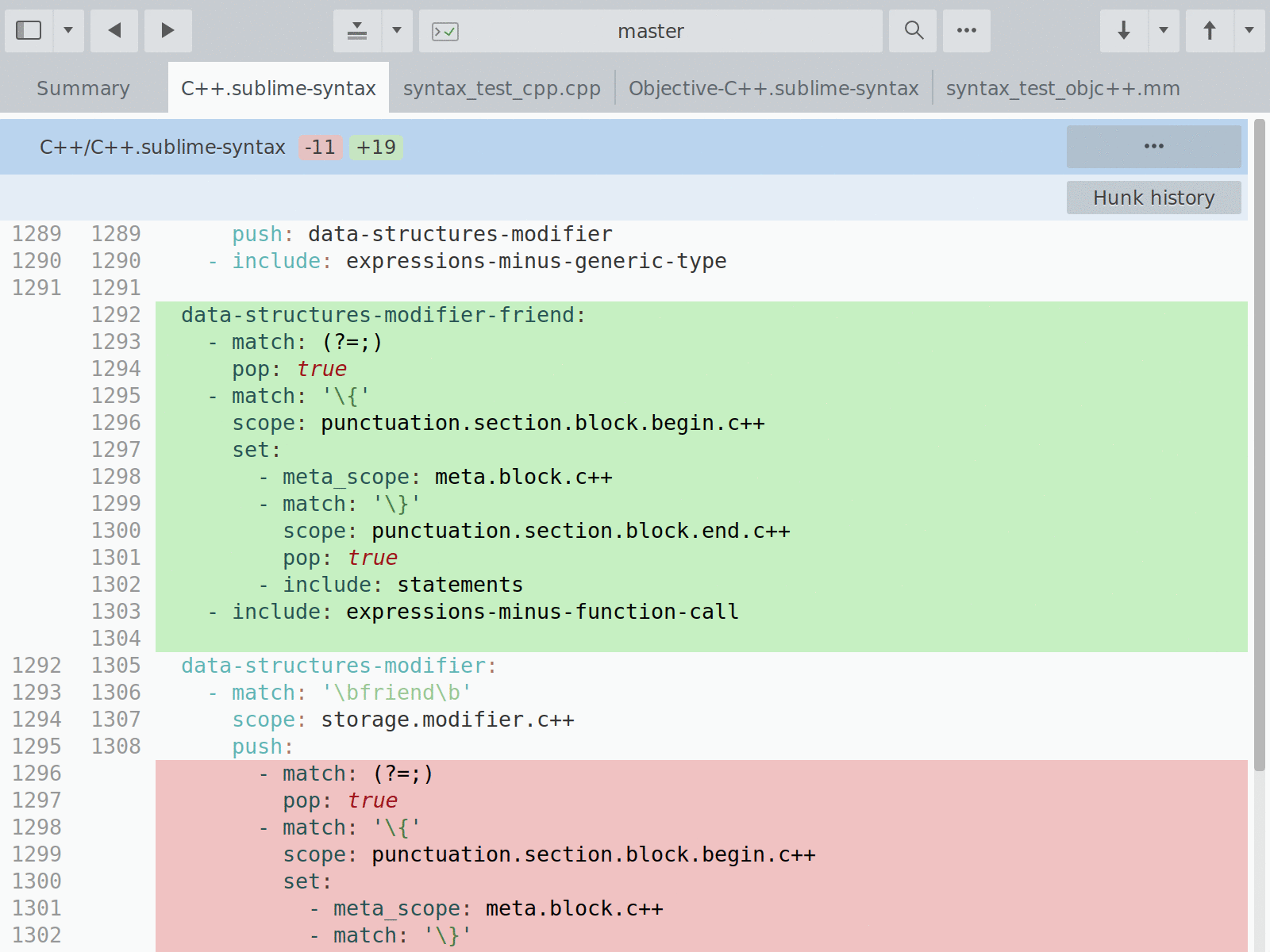Click added line meta_scope: meta.block.c++
This screenshot has height=952, width=1270.
click(702, 477)
